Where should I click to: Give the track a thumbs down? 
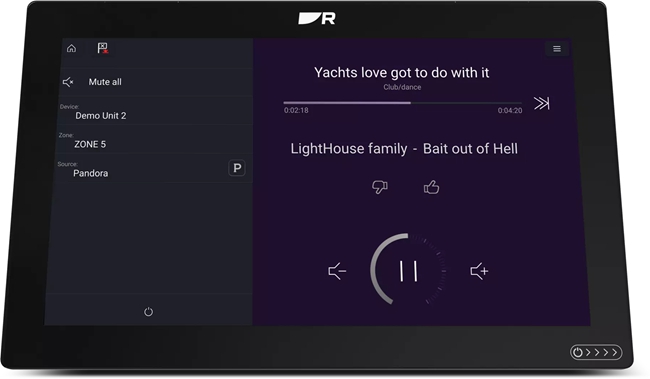(379, 187)
